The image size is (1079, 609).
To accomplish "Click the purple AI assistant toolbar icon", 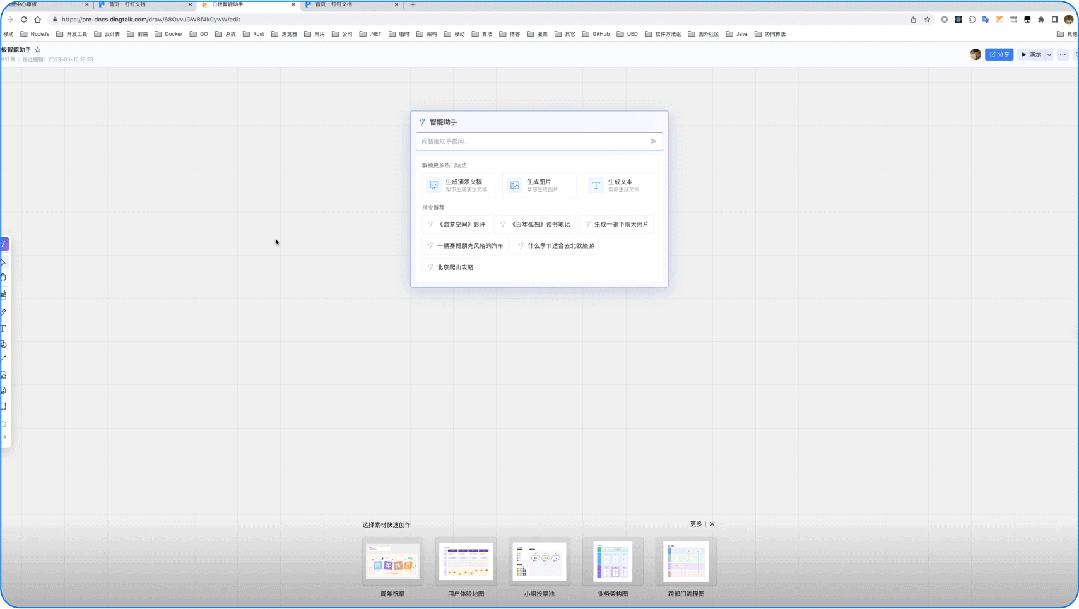I will (x=4, y=244).
